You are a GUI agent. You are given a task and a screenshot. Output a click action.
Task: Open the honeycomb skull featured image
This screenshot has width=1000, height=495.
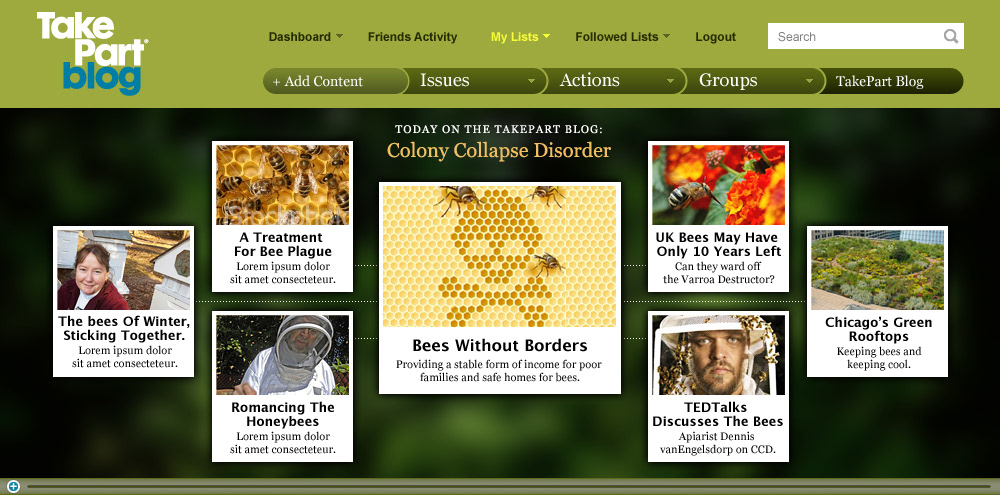pos(499,256)
